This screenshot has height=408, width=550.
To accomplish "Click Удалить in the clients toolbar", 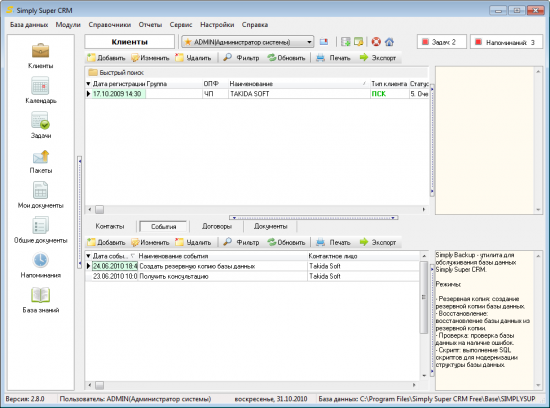I will point(194,58).
